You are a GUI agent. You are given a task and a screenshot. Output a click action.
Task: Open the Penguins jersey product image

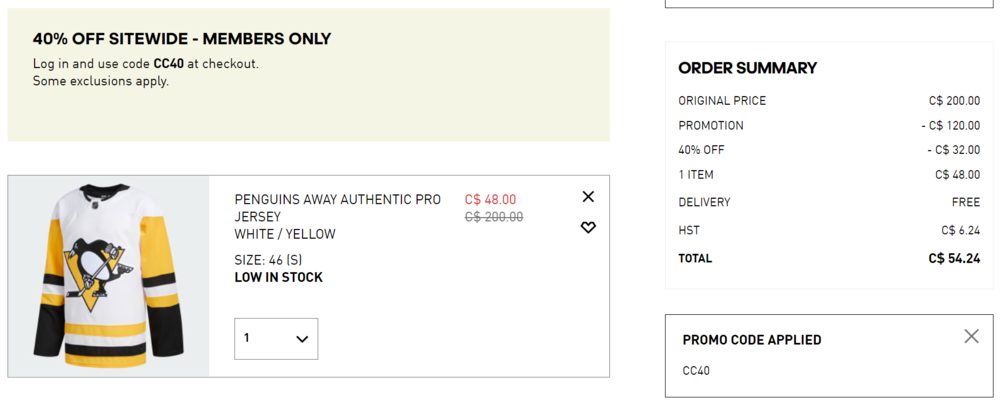[x=108, y=276]
